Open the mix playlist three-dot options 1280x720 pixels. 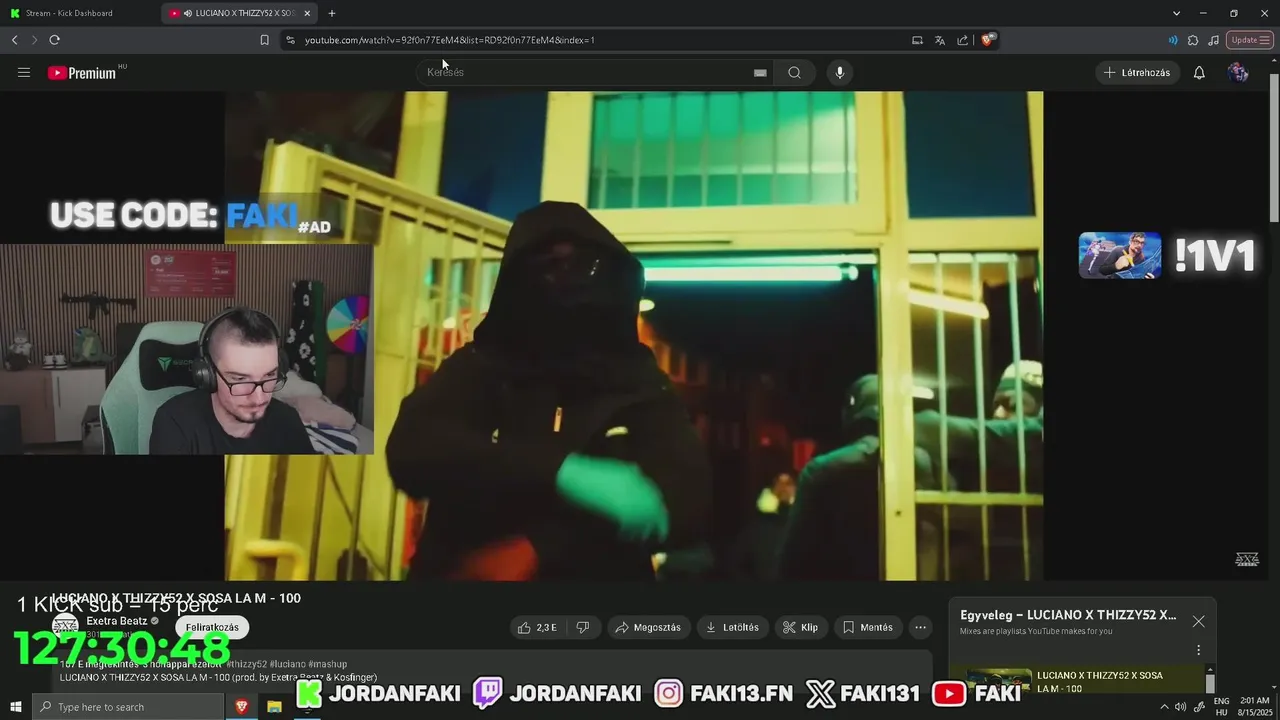(x=1198, y=650)
